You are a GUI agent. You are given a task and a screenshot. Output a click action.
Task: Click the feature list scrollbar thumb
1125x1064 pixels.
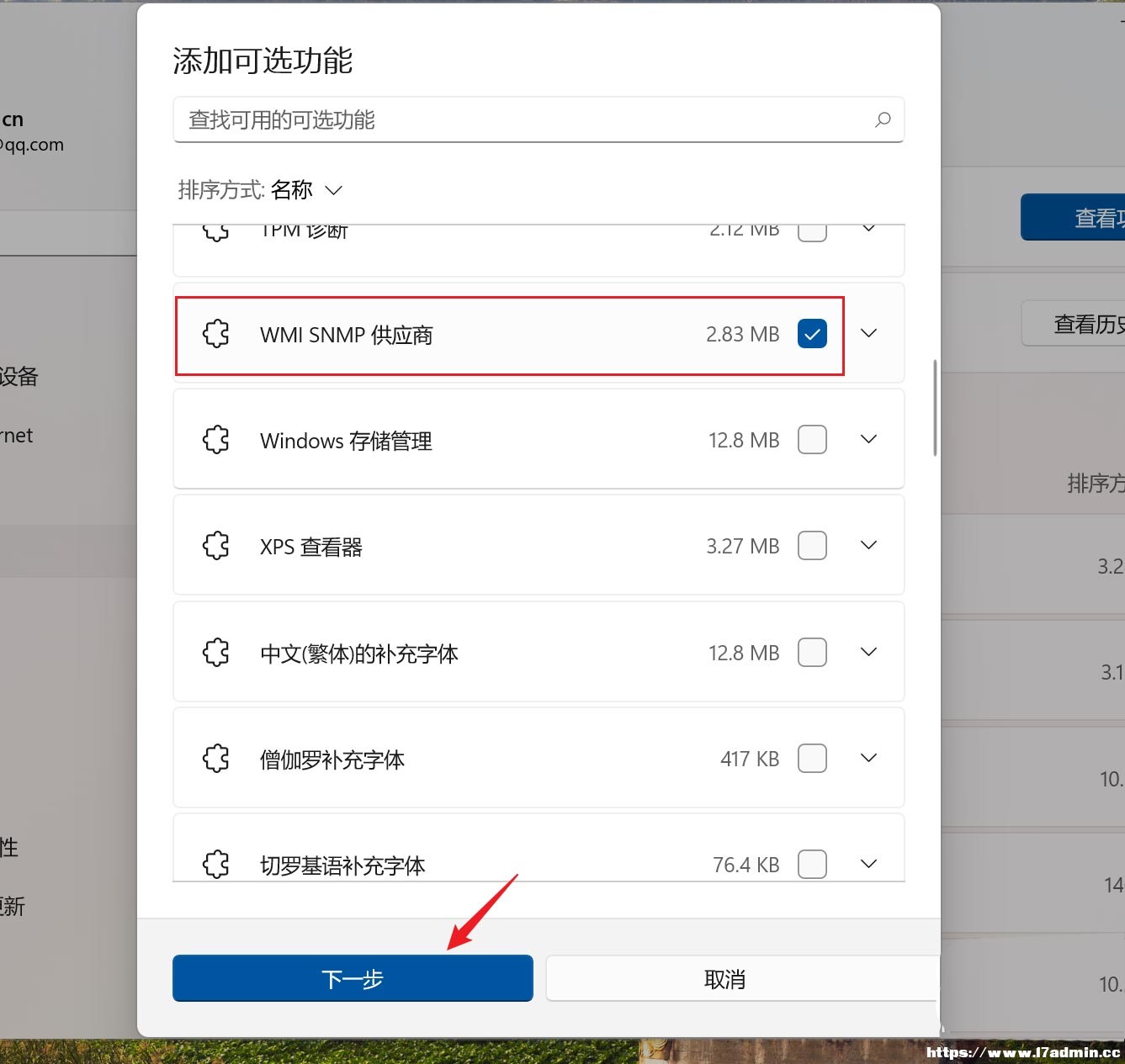(x=935, y=408)
